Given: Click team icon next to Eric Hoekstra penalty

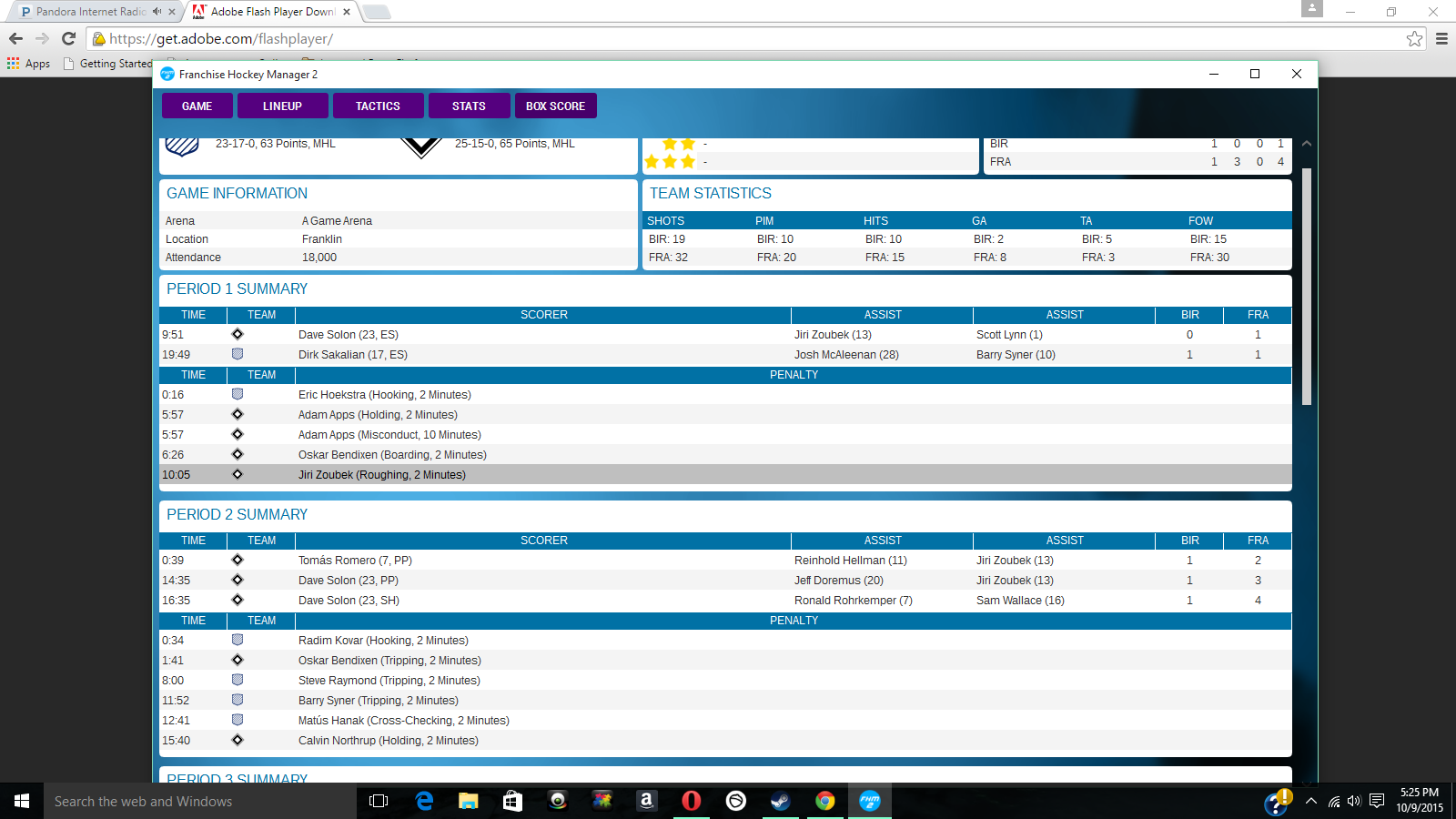Looking at the screenshot, I should (238, 394).
